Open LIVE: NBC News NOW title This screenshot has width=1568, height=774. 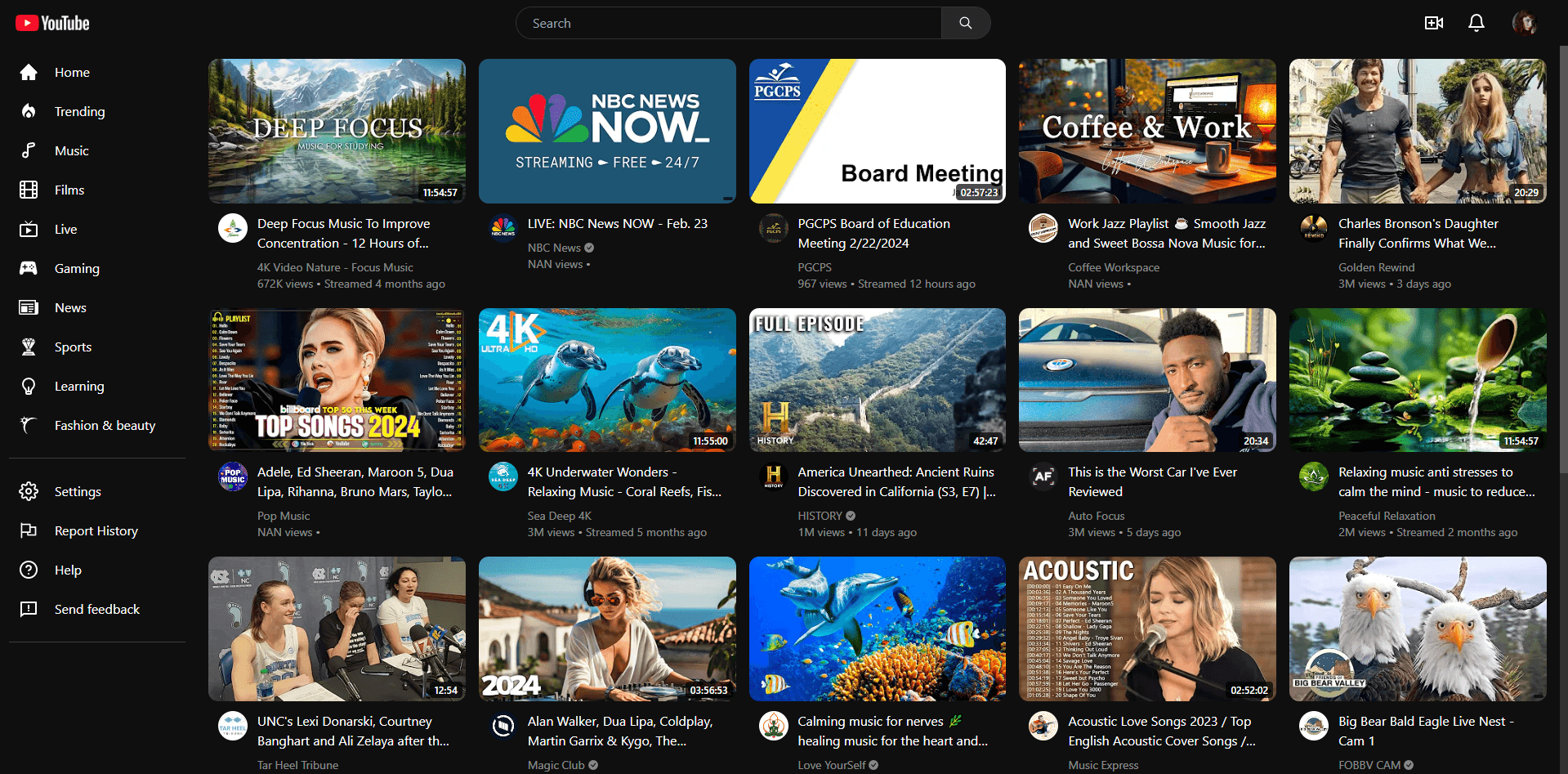pos(618,223)
